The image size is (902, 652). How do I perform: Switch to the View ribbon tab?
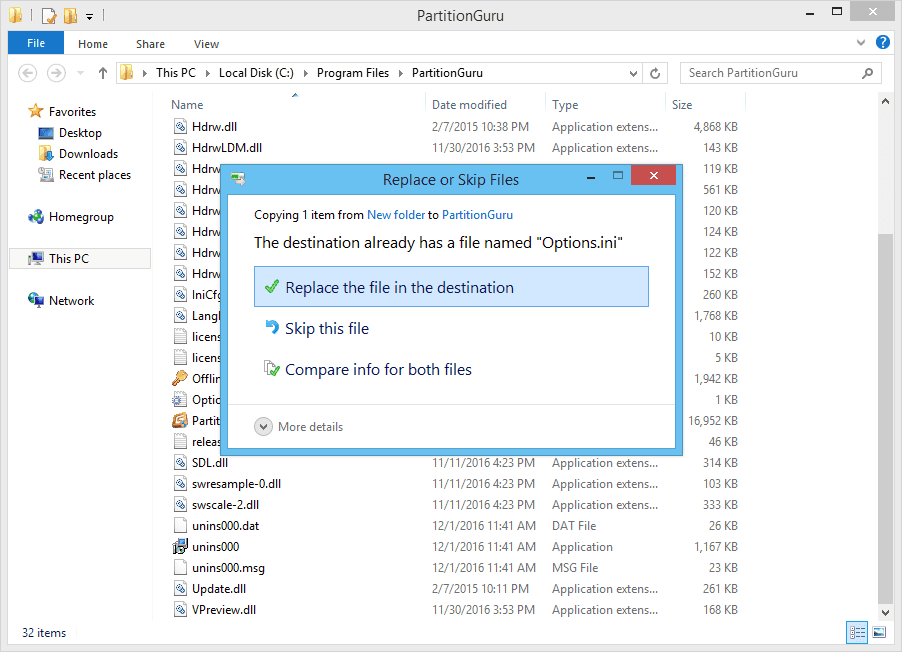206,44
